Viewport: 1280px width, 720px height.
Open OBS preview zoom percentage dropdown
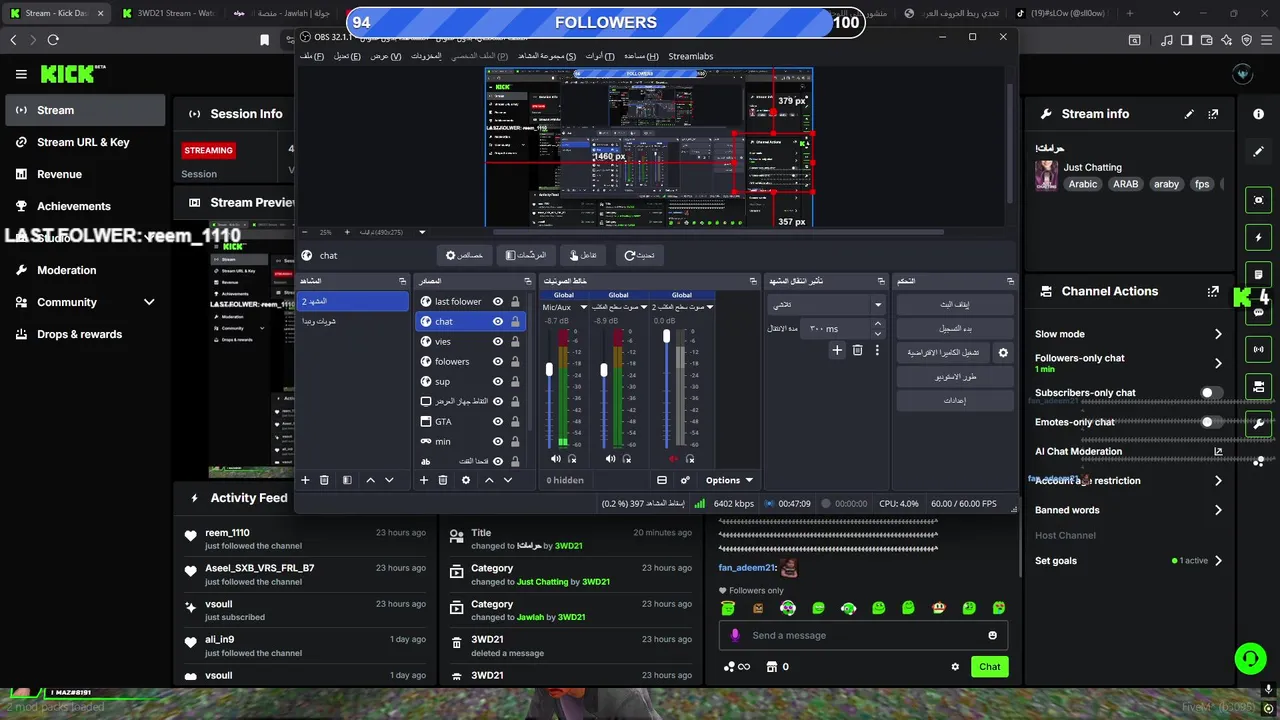422,232
